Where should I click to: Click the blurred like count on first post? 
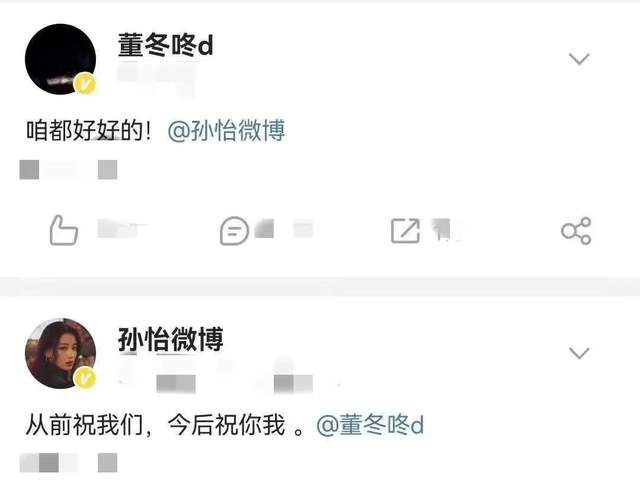(x=122, y=229)
